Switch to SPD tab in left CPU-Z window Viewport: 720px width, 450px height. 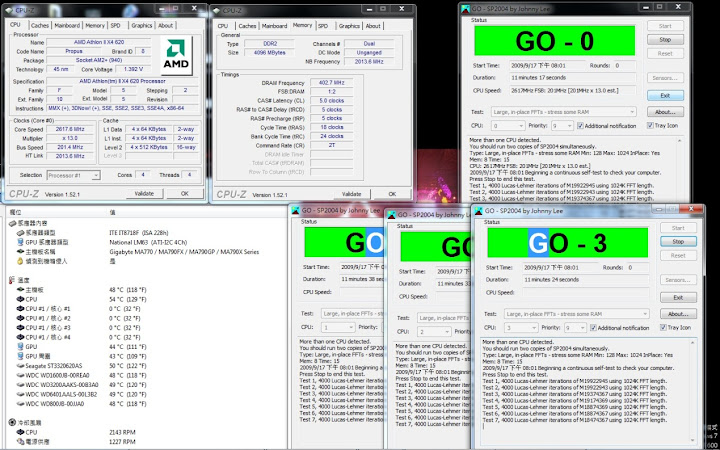[116, 26]
